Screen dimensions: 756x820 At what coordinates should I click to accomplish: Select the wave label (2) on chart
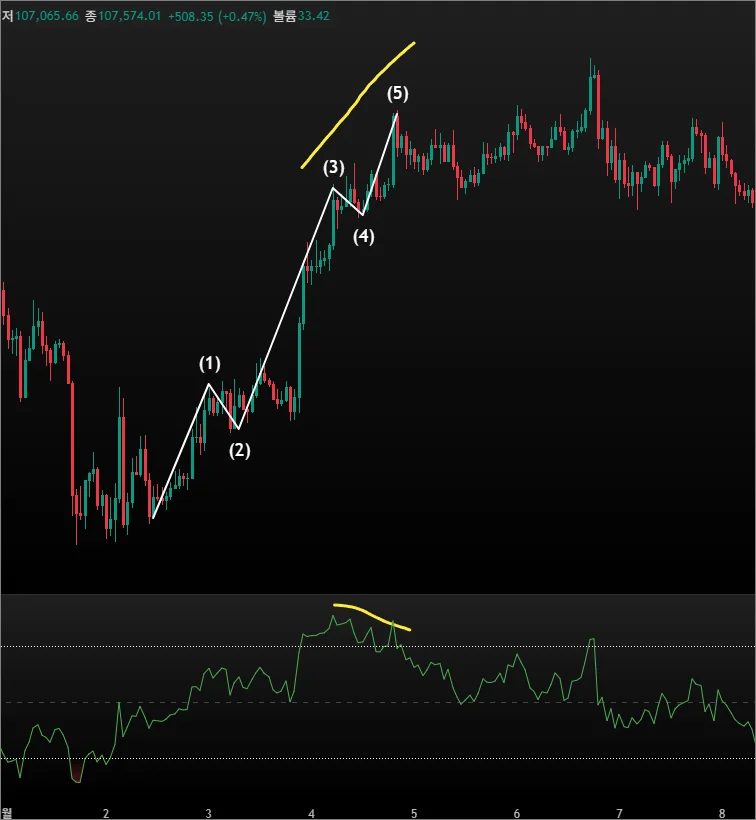239,450
